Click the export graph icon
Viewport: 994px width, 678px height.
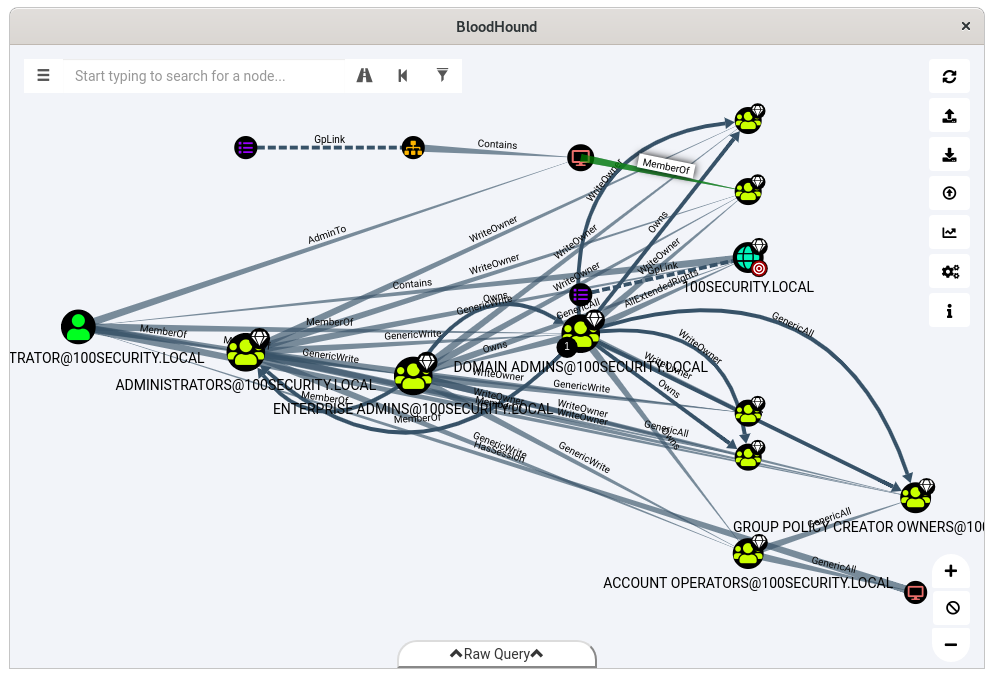949,116
